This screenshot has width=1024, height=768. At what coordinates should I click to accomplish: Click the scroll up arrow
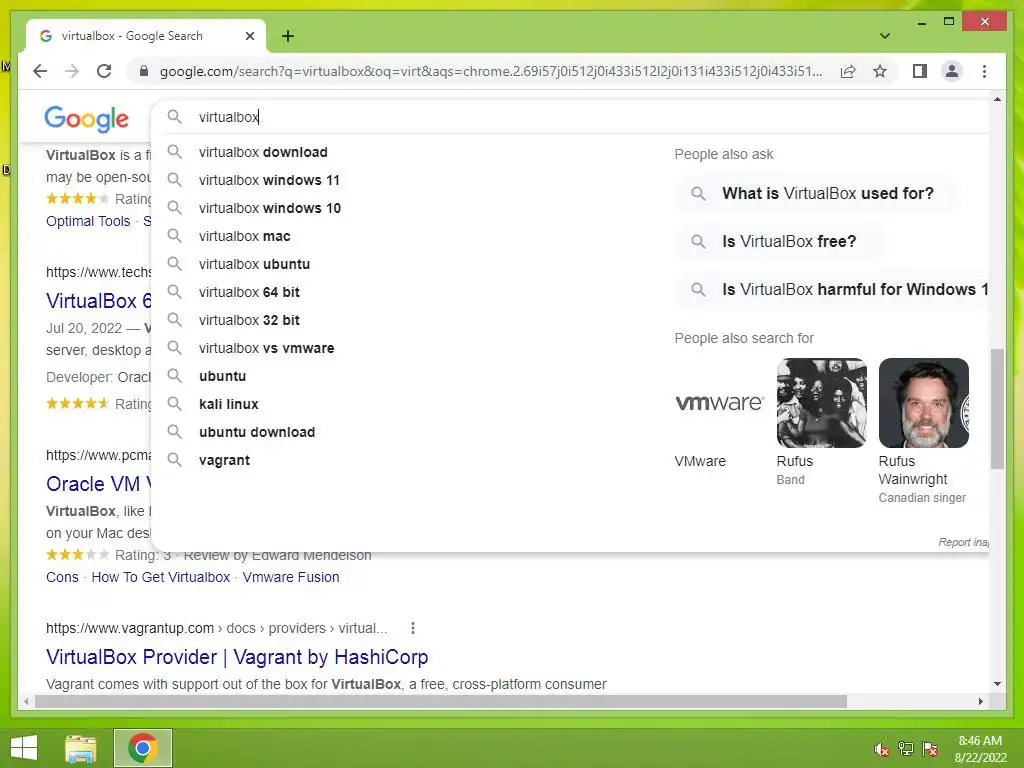[x=997, y=99]
